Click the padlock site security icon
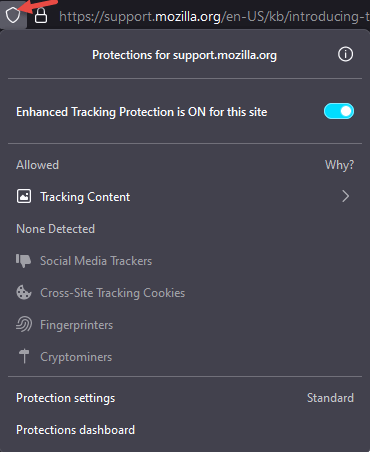The width and height of the screenshot is (370, 452). point(41,15)
